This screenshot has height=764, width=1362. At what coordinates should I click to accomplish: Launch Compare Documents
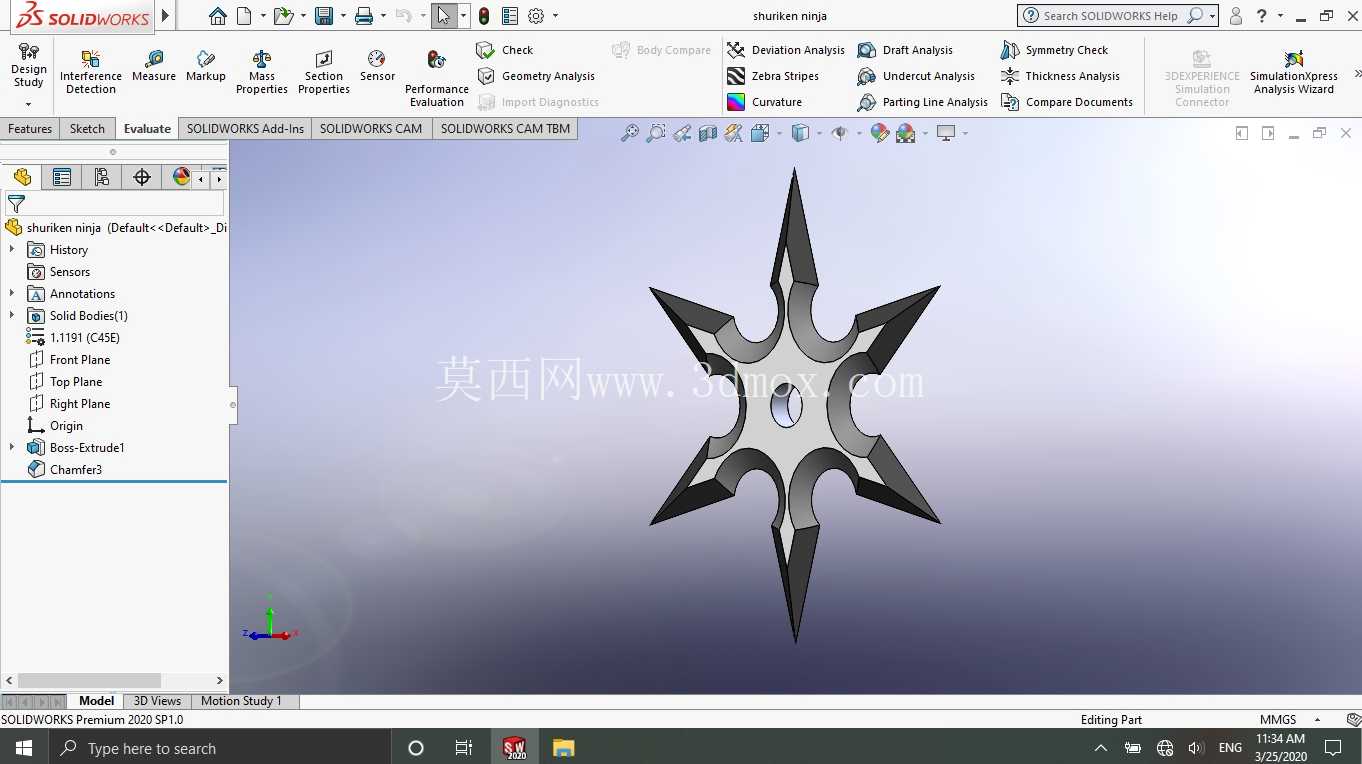(1067, 102)
